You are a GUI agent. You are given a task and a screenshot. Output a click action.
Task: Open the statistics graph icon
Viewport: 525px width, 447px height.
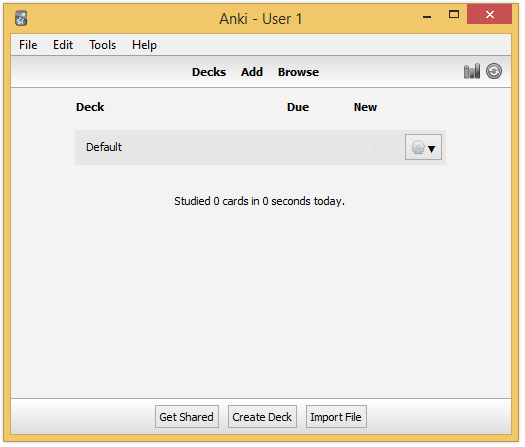point(471,71)
